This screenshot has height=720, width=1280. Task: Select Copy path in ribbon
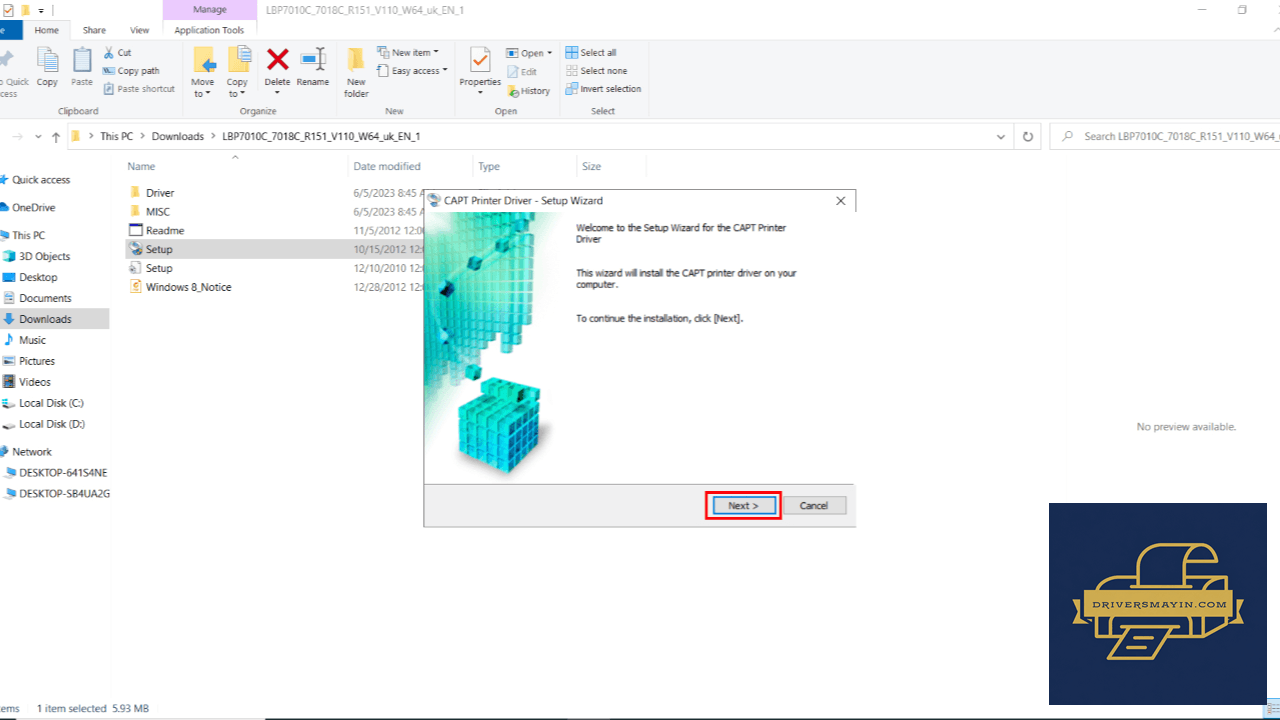pos(131,71)
